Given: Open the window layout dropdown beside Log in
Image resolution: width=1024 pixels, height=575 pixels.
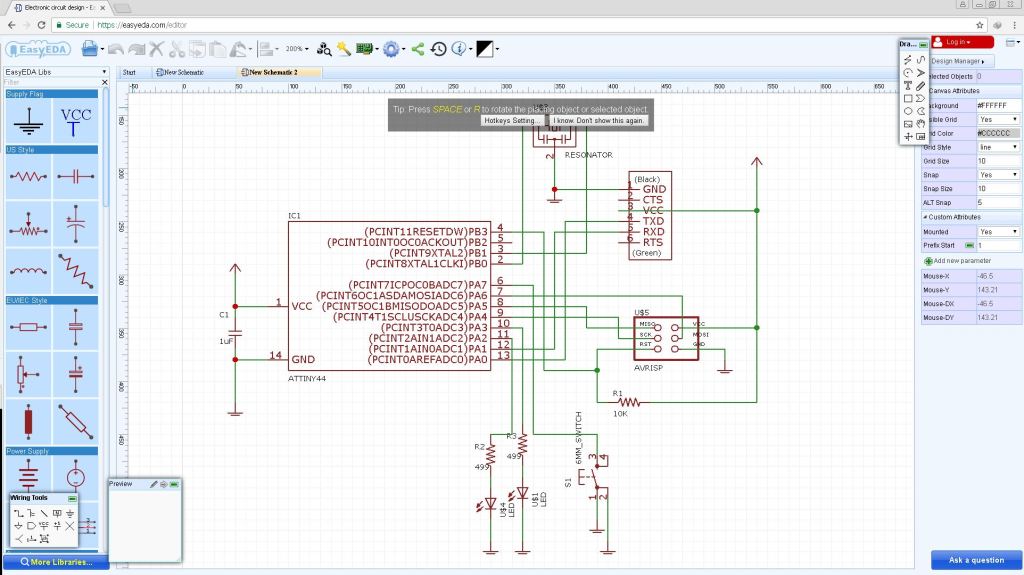Looking at the screenshot, I should click(x=1012, y=42).
